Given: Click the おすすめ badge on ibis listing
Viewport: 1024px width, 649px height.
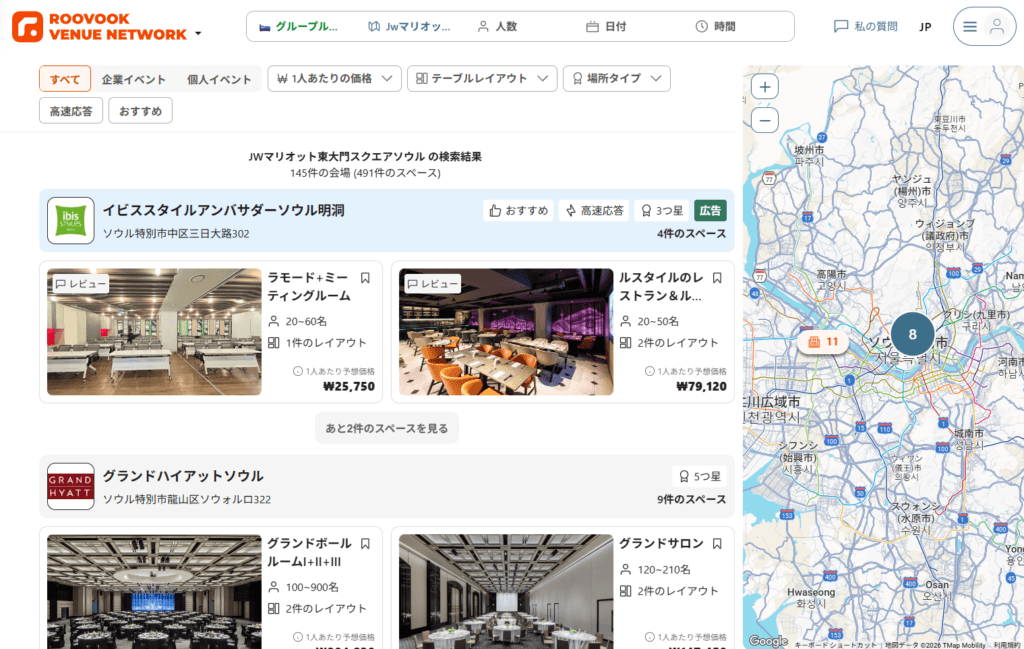Looking at the screenshot, I should pos(519,210).
